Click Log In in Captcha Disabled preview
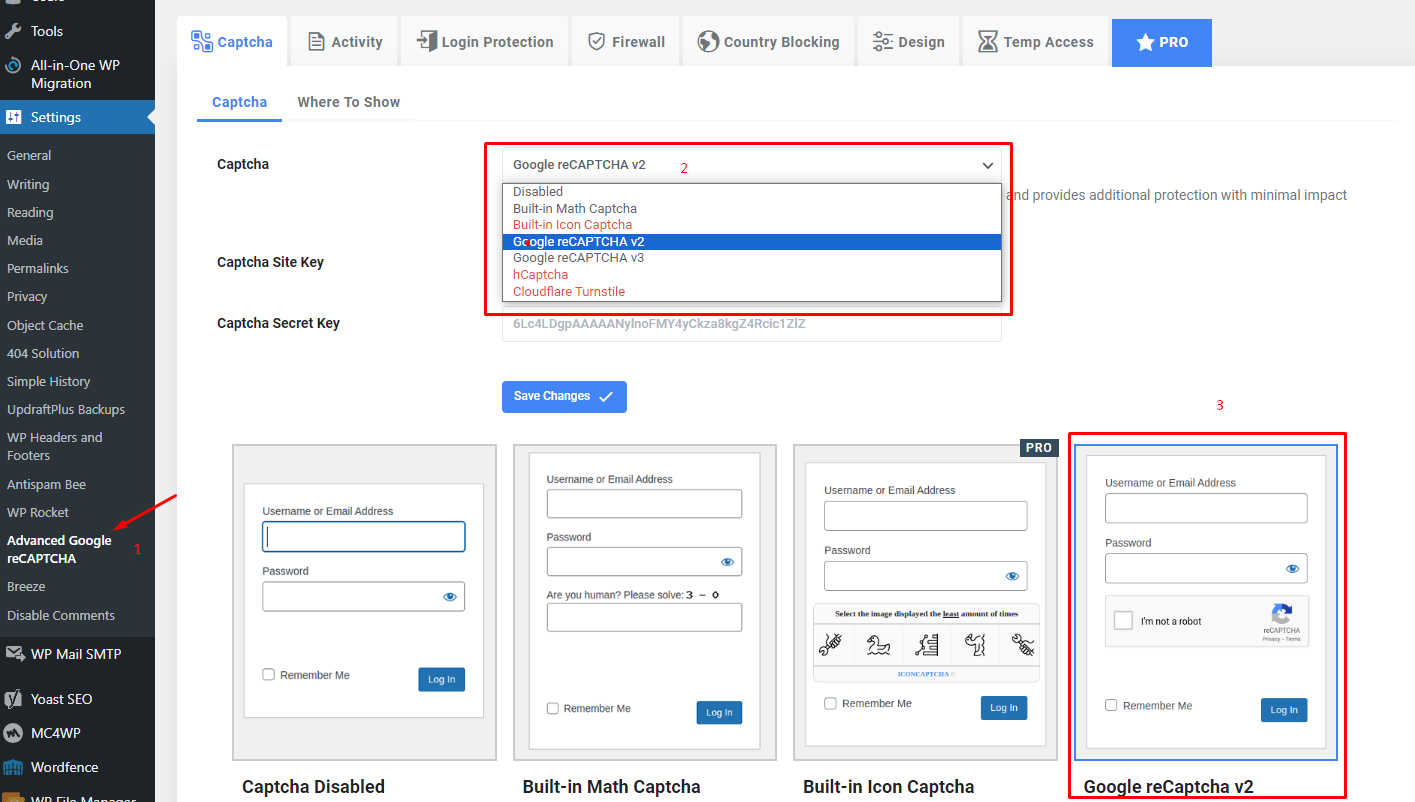Viewport: 1415px width, 802px height. click(x=441, y=679)
